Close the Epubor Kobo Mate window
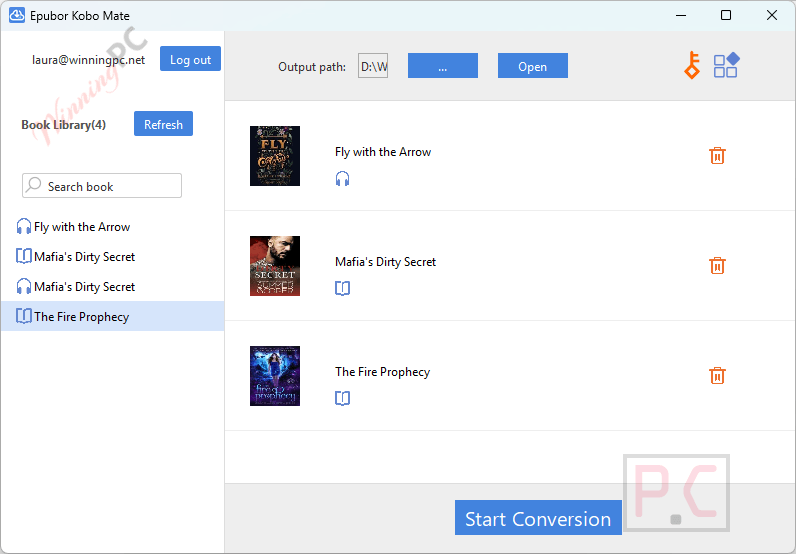The width and height of the screenshot is (796, 554). (772, 15)
